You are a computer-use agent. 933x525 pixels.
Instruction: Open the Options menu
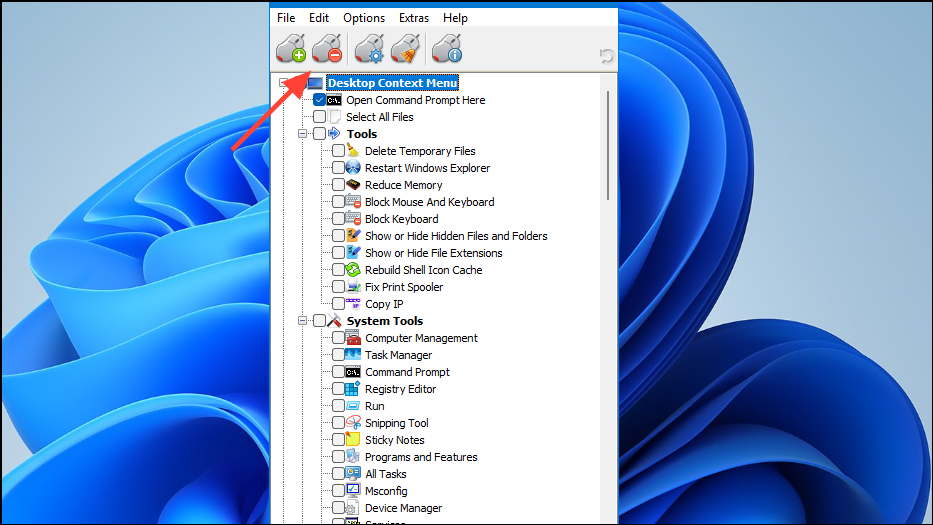(x=364, y=18)
